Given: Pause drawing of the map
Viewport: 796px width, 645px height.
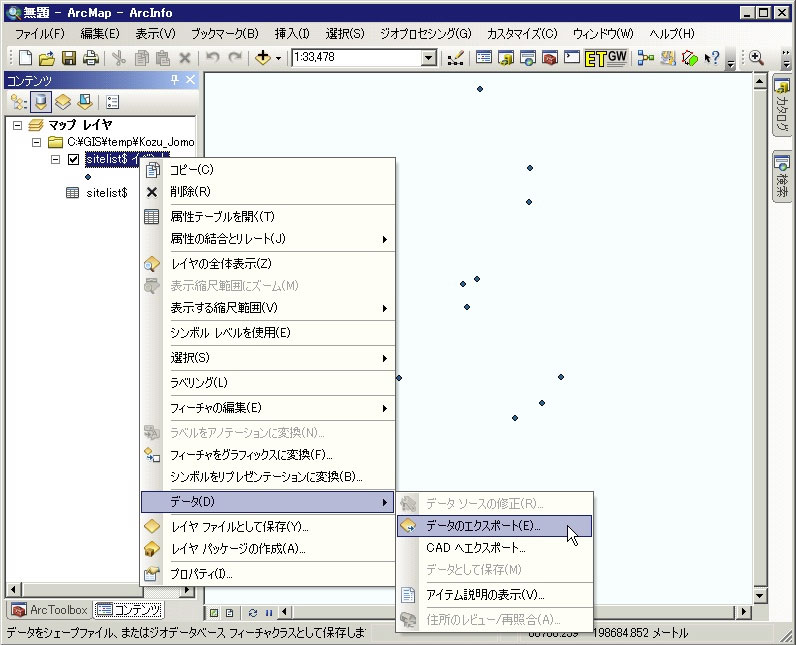Looking at the screenshot, I should coord(269,613).
